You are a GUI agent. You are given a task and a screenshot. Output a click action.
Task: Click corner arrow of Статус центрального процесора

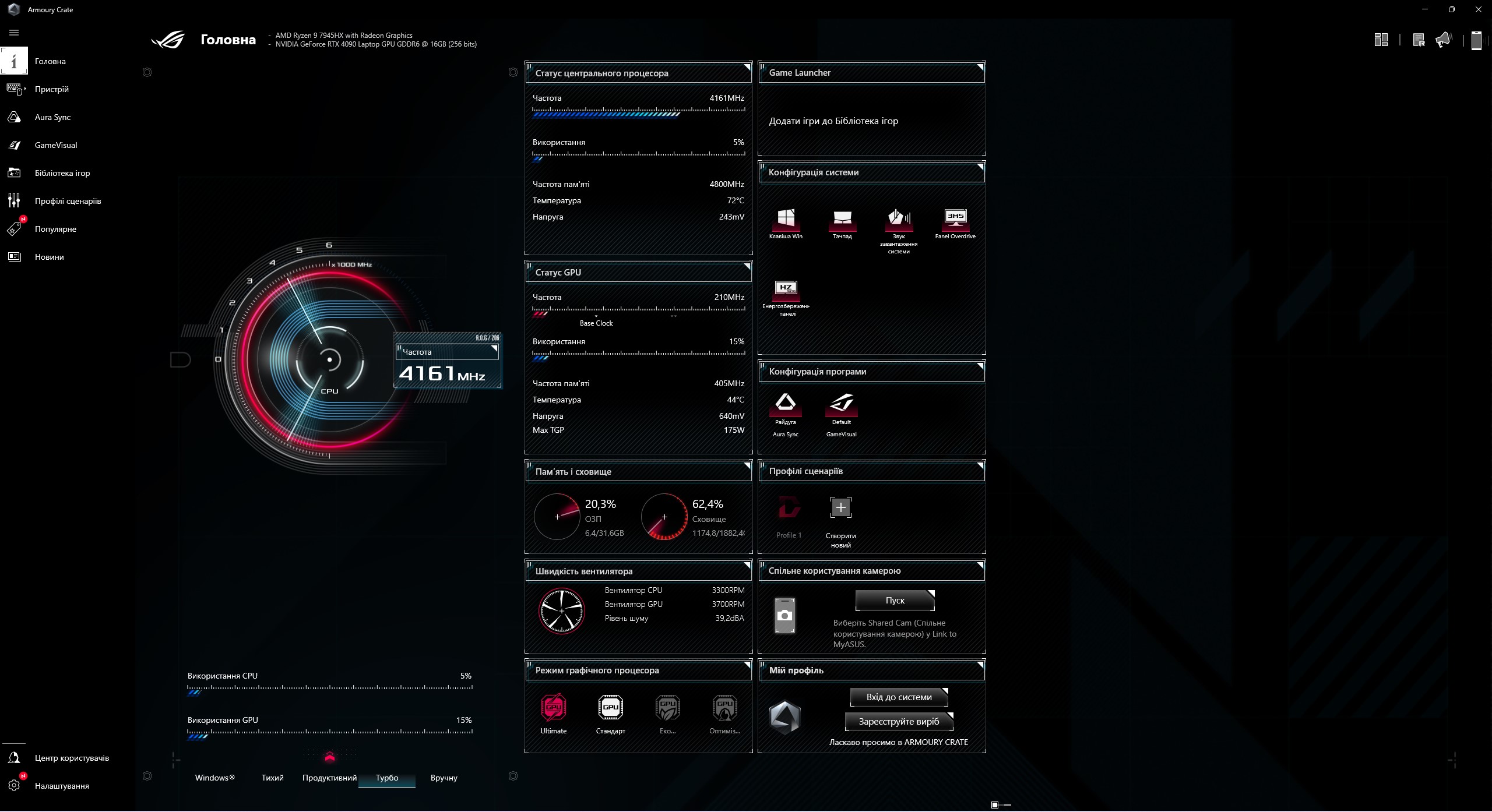tap(747, 68)
